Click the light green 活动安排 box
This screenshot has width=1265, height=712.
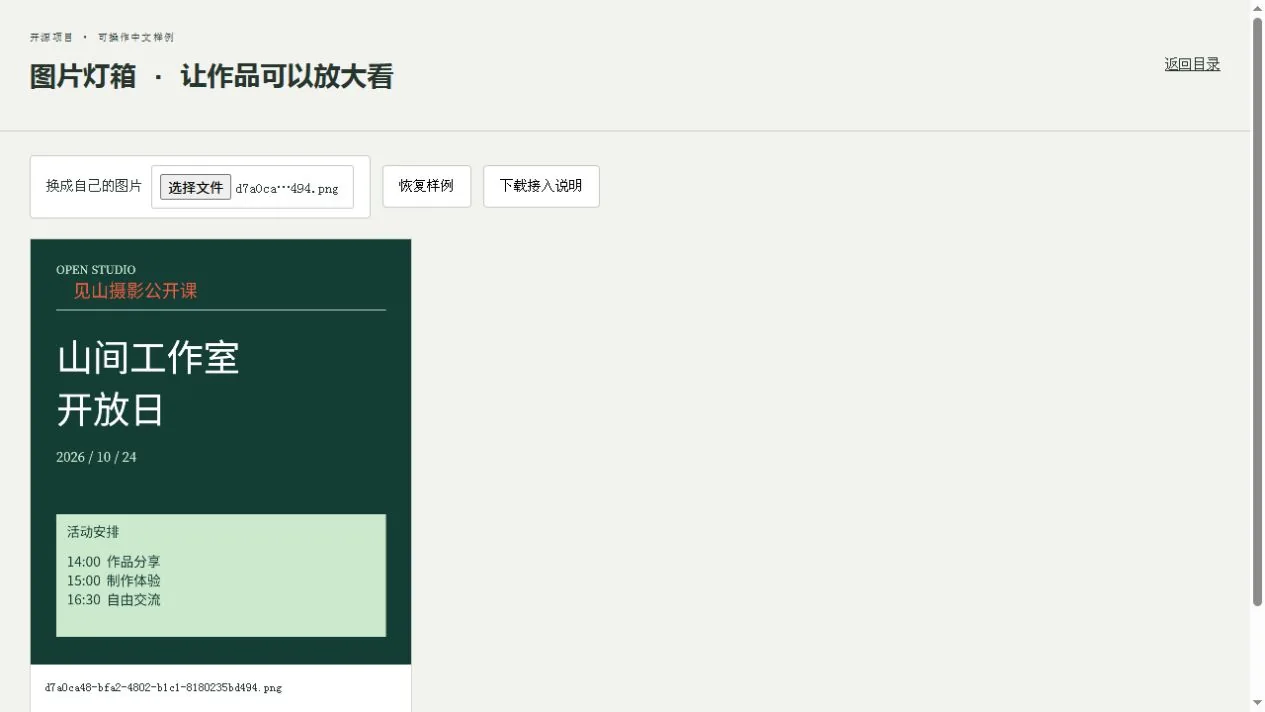click(x=221, y=575)
